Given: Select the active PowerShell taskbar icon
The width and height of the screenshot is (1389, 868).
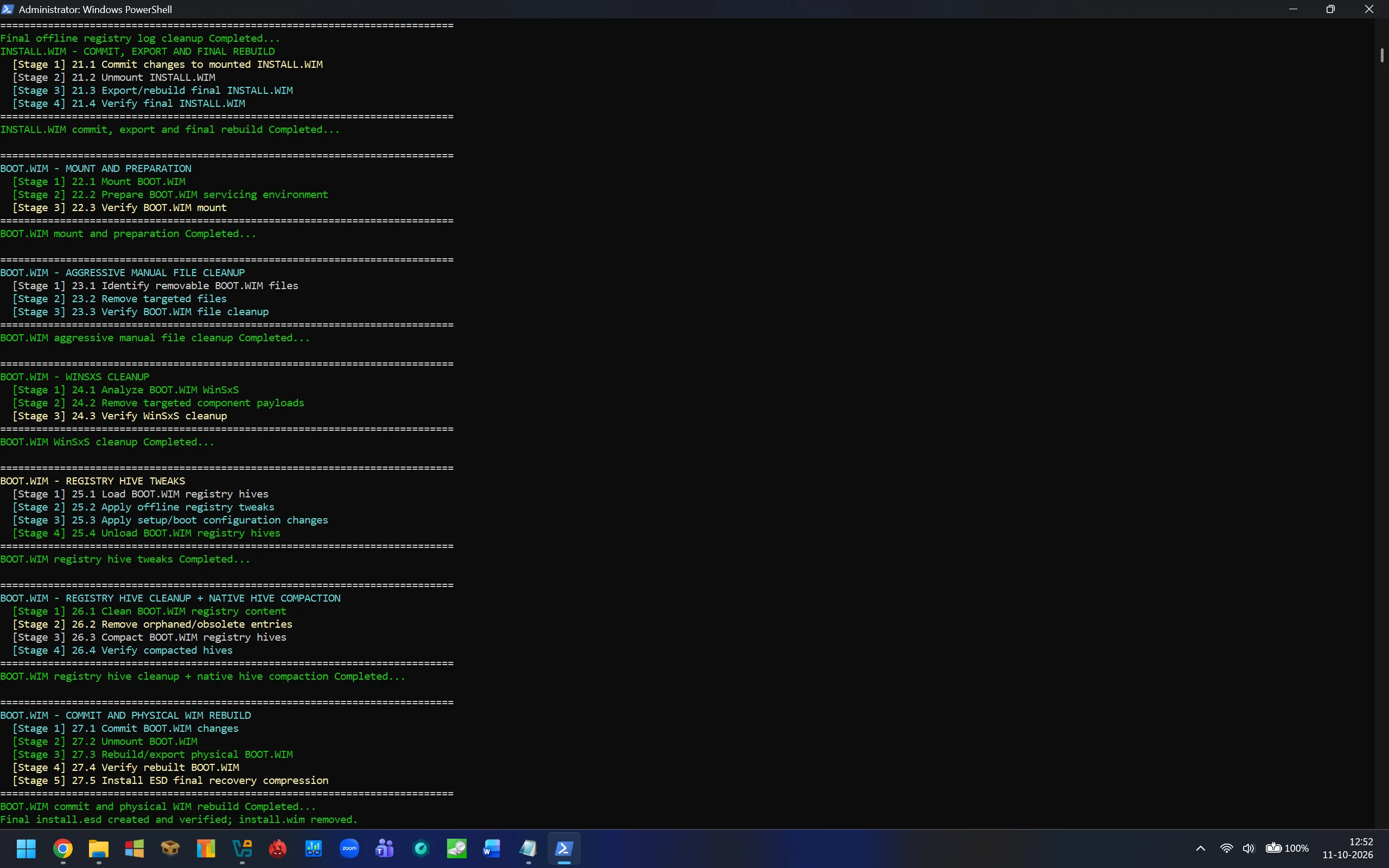Looking at the screenshot, I should click(x=564, y=848).
